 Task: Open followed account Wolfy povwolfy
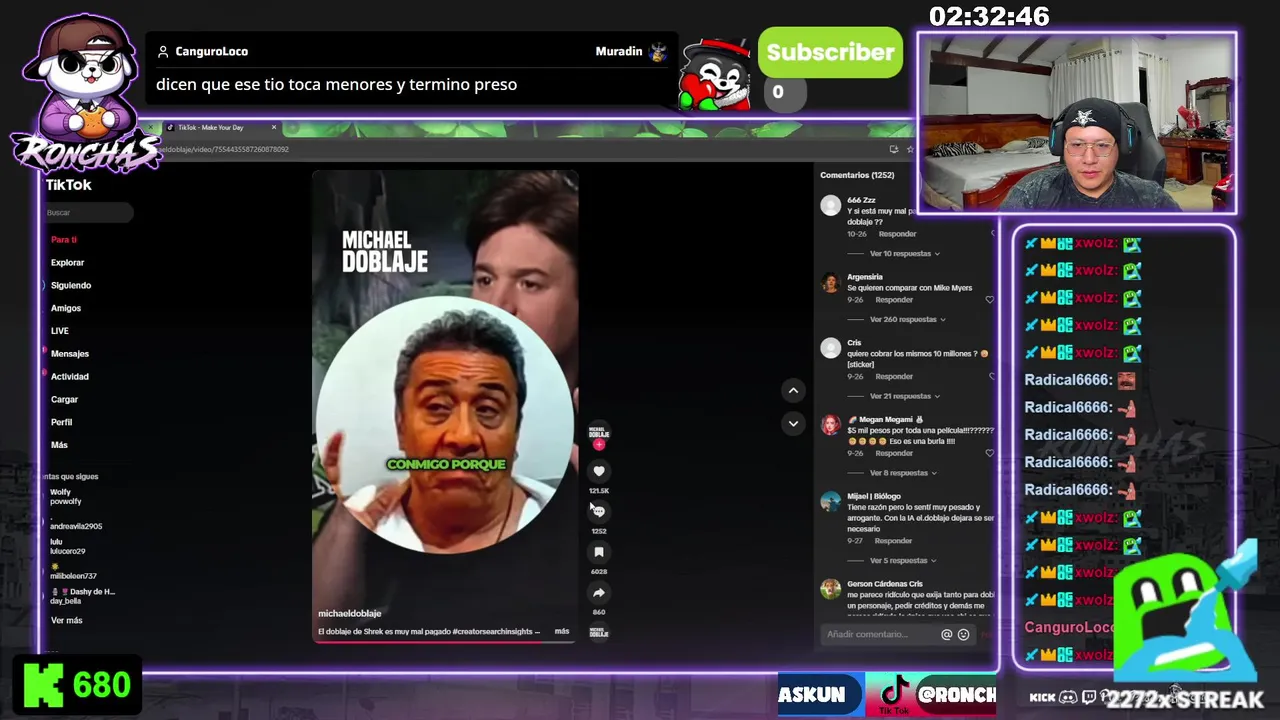pyautogui.click(x=66, y=497)
